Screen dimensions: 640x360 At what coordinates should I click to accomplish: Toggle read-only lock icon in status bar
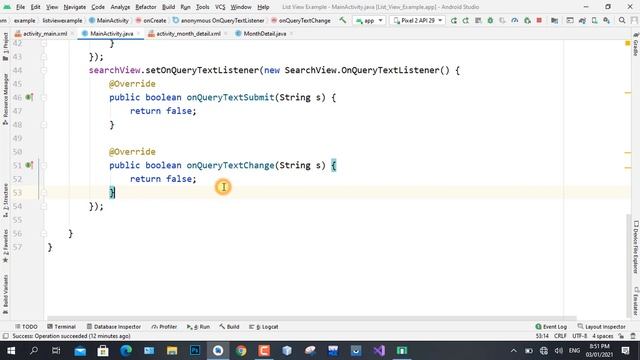click(x=621, y=336)
